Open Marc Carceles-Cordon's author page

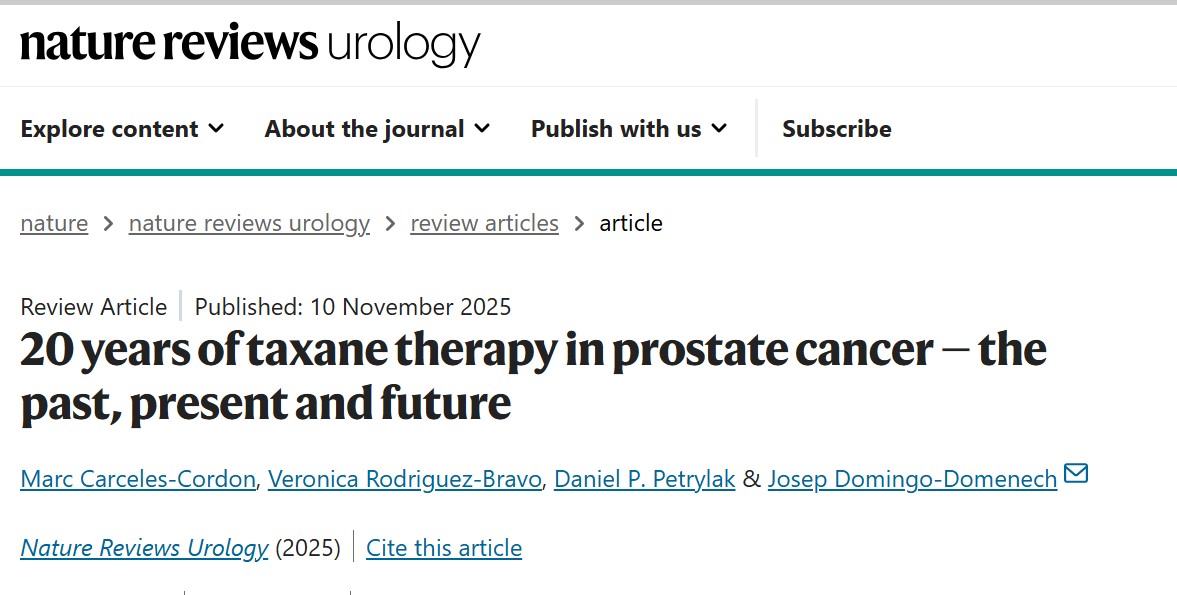[137, 479]
